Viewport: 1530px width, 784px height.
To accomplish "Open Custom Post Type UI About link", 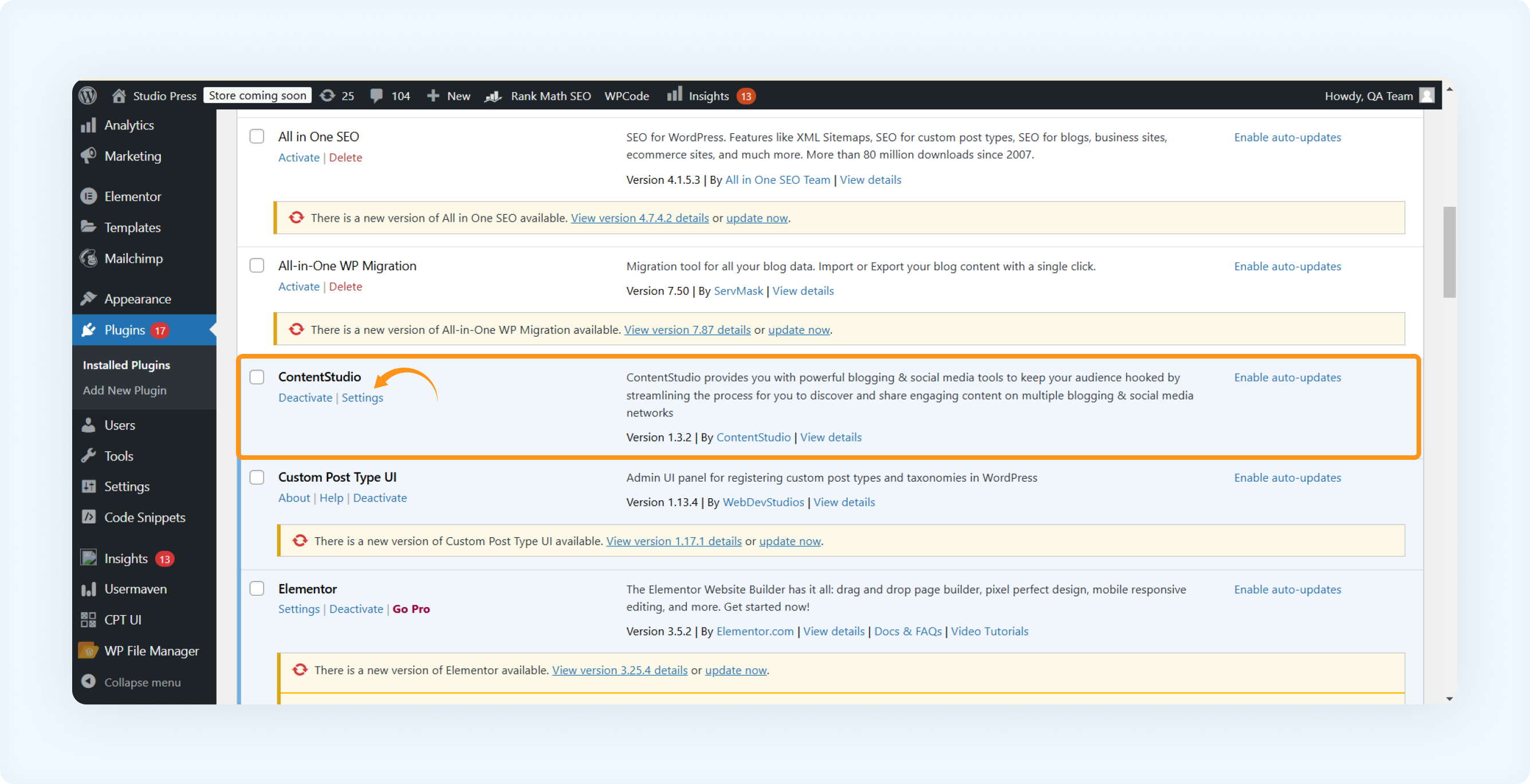I will (294, 498).
